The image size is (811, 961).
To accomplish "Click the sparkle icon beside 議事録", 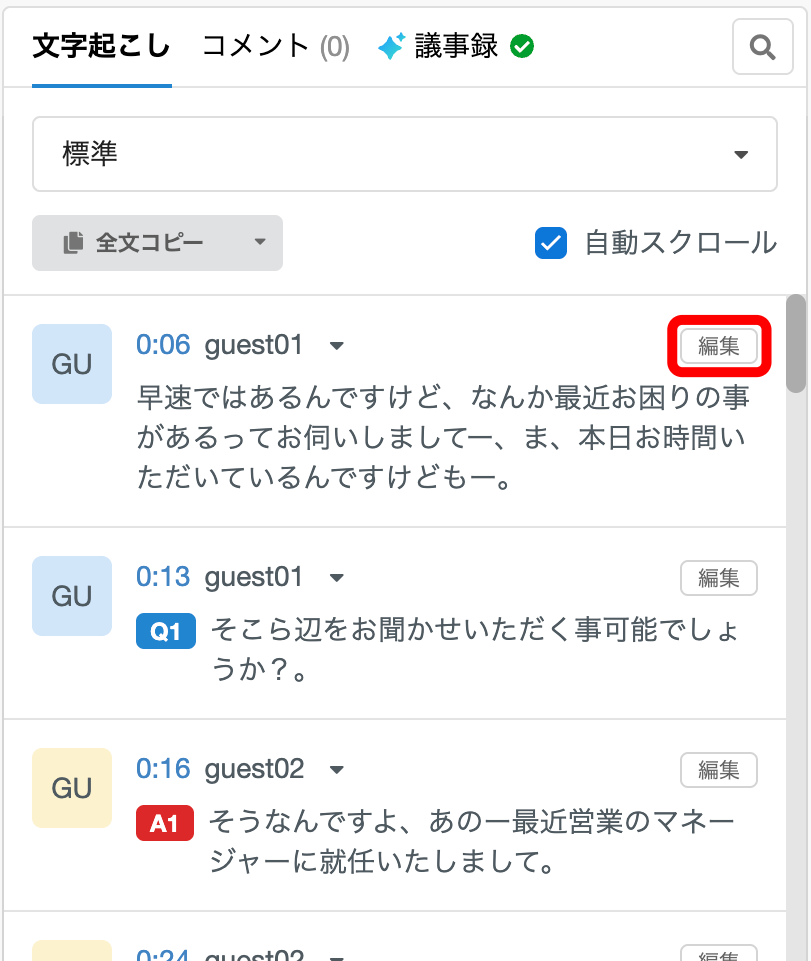I will point(391,47).
